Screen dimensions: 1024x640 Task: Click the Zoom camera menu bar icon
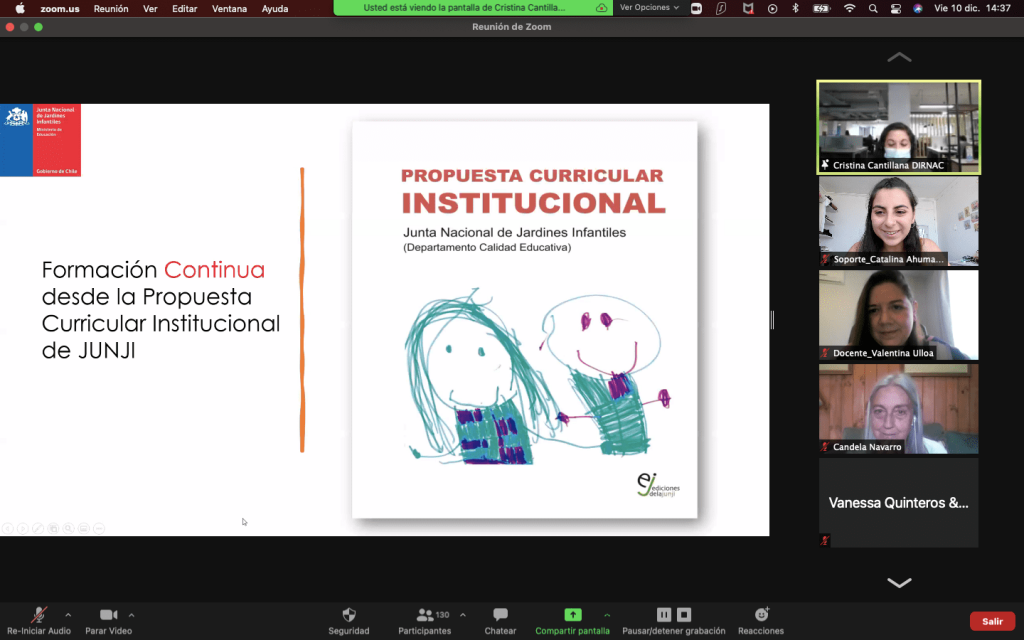pyautogui.click(x=696, y=8)
